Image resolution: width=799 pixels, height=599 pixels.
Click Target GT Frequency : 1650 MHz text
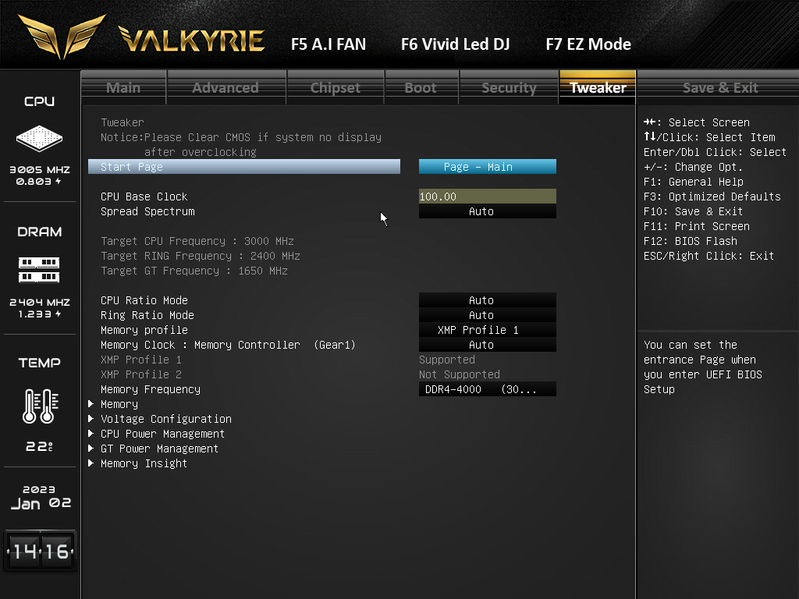[x=194, y=270]
